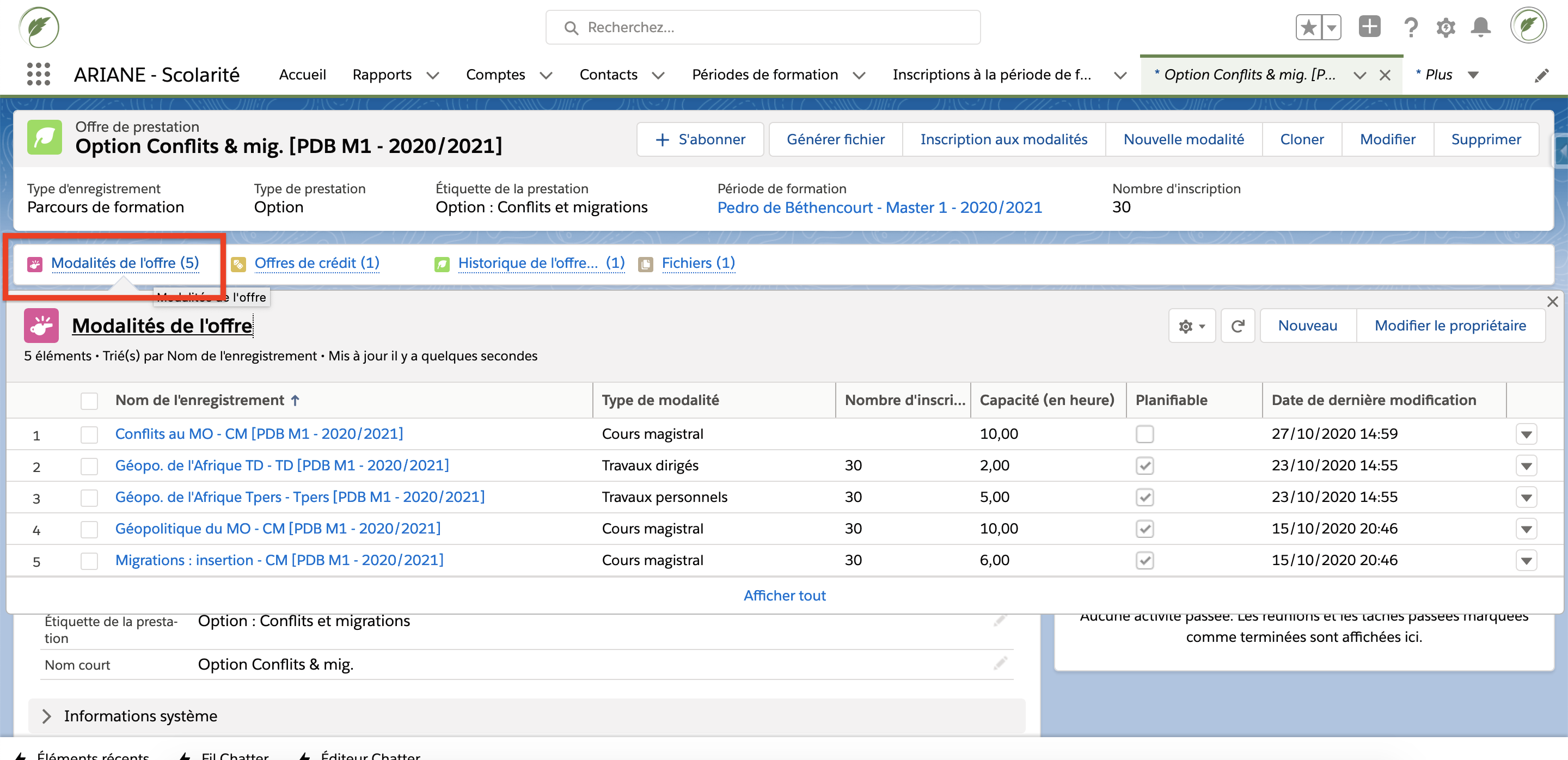The width and height of the screenshot is (1568, 760).
Task: Click the notifications bell icon
Action: point(1480,27)
